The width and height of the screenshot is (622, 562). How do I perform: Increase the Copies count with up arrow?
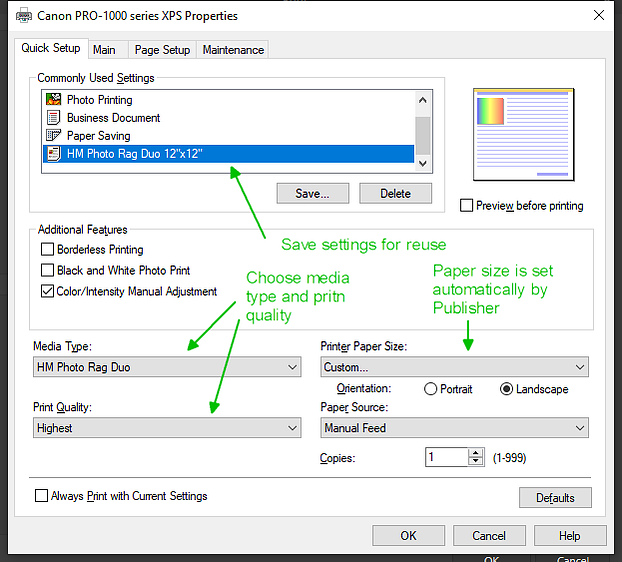click(x=475, y=453)
